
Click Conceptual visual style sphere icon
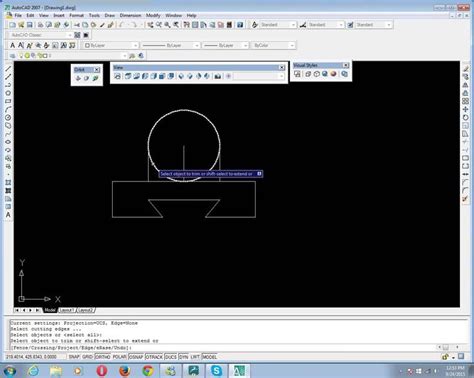[333, 74]
